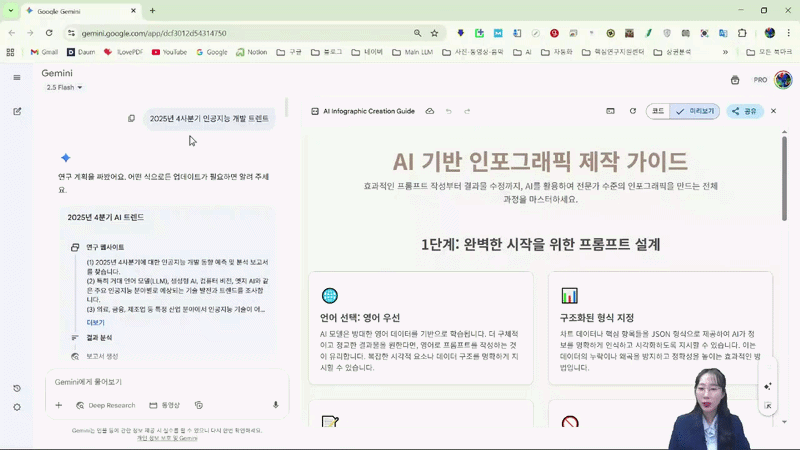This screenshot has width=800, height=450.
Task: Open the activity history icon in sidebar
Action: click(x=16, y=388)
